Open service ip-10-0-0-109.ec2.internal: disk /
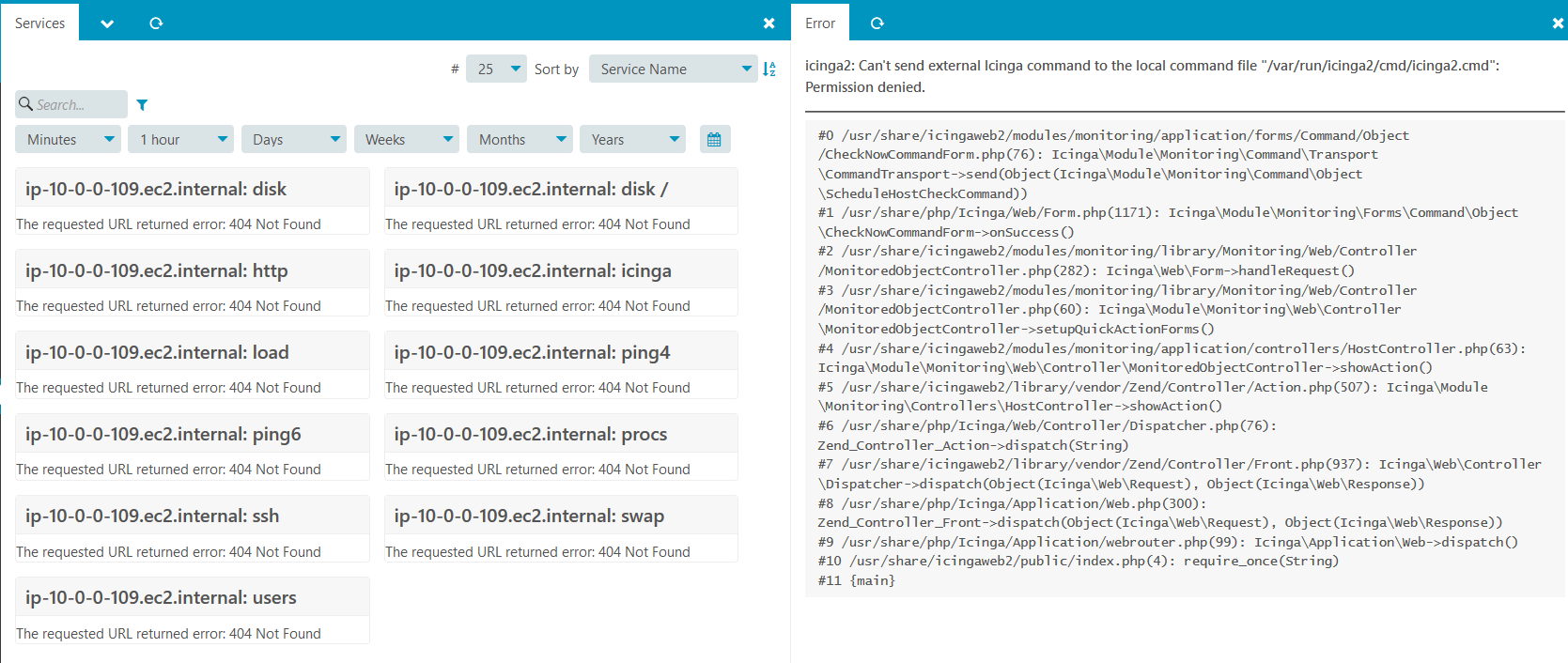Viewport: 1568px width, 663px height. point(531,189)
